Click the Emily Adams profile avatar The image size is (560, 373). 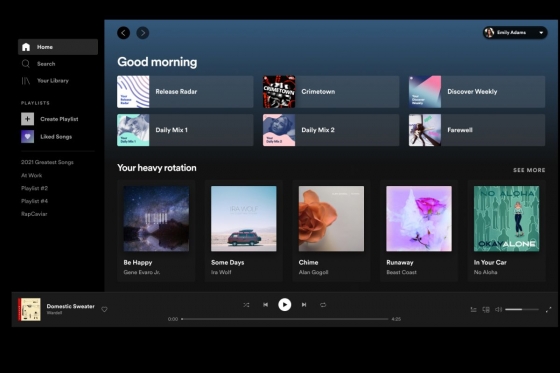point(489,33)
